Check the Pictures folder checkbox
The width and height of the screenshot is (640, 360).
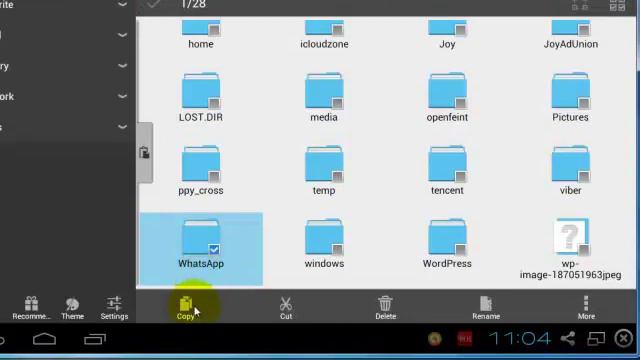click(x=584, y=103)
